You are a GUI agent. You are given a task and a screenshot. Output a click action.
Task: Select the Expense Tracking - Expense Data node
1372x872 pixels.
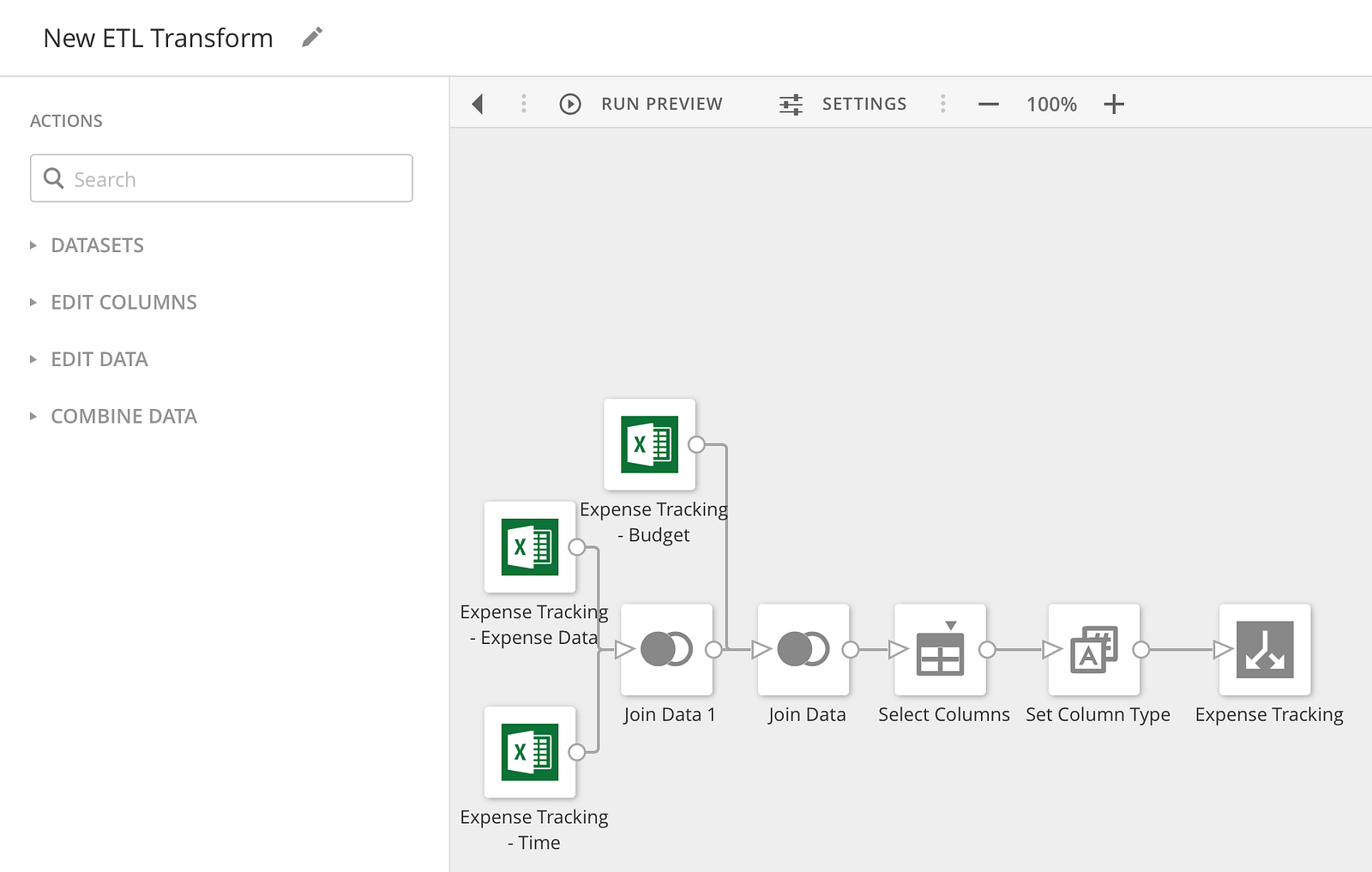[530, 547]
